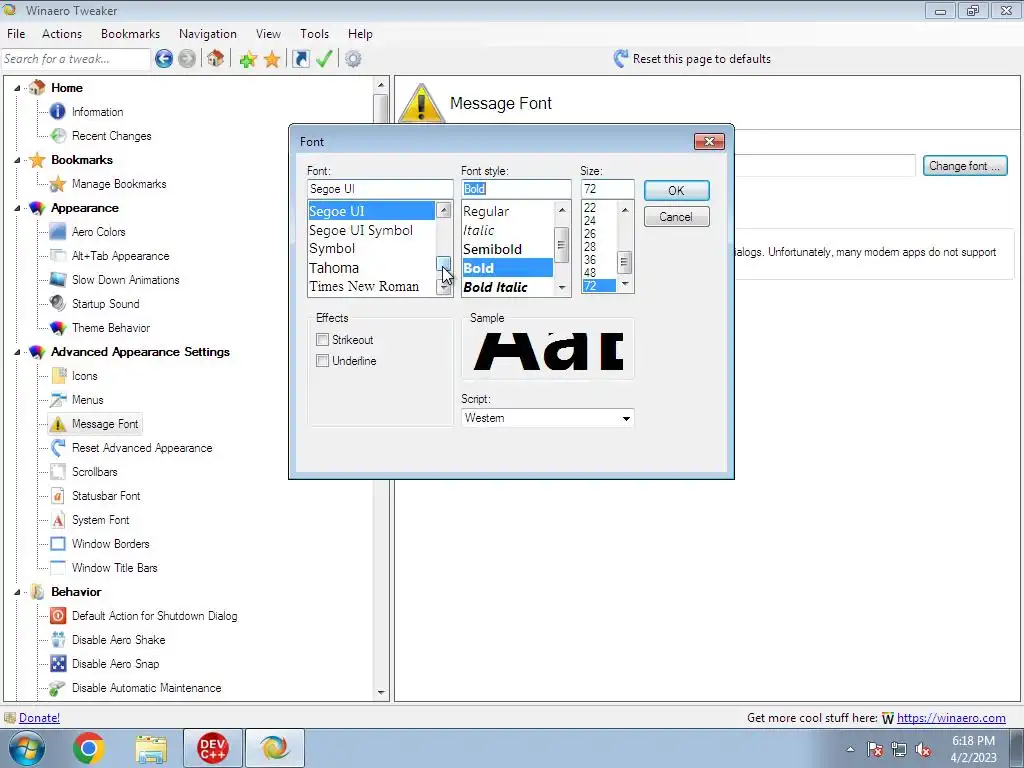Screen dimensions: 1024x768
Task: Click the Scrollbars icon in tree
Action: 57,472
